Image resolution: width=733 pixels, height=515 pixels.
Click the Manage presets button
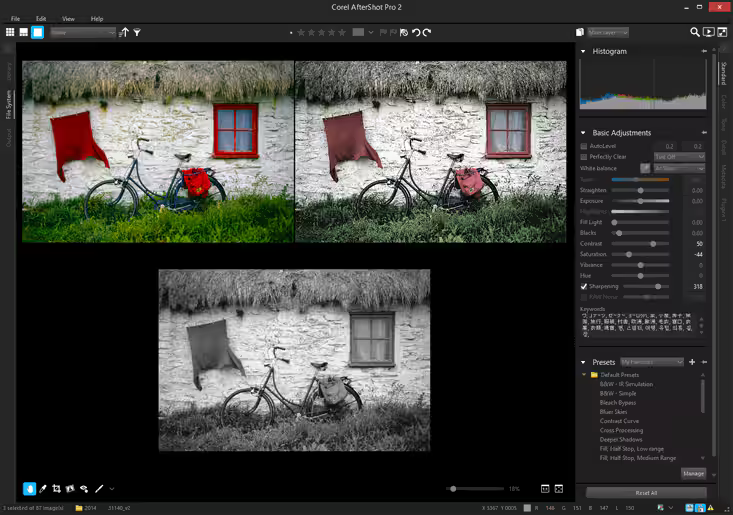pos(693,473)
